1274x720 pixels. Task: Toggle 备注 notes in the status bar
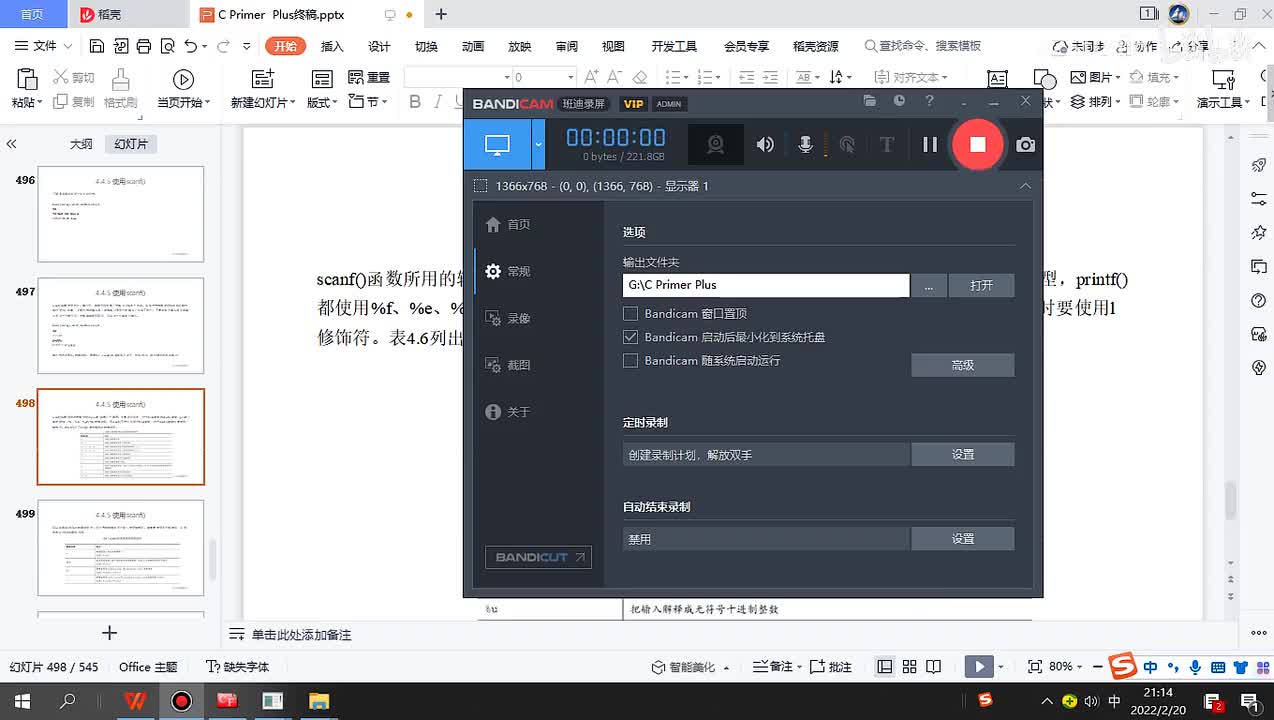pos(775,667)
